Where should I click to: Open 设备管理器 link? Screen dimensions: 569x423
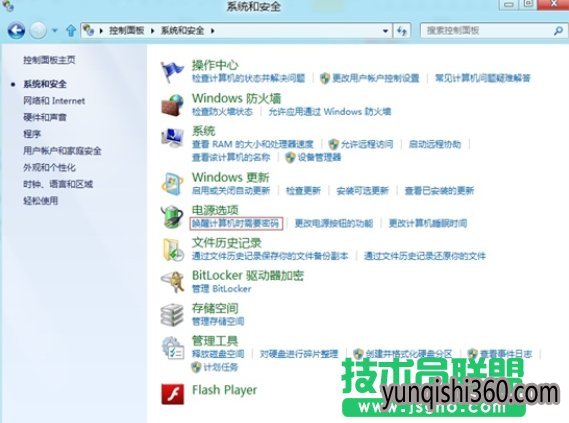319,157
